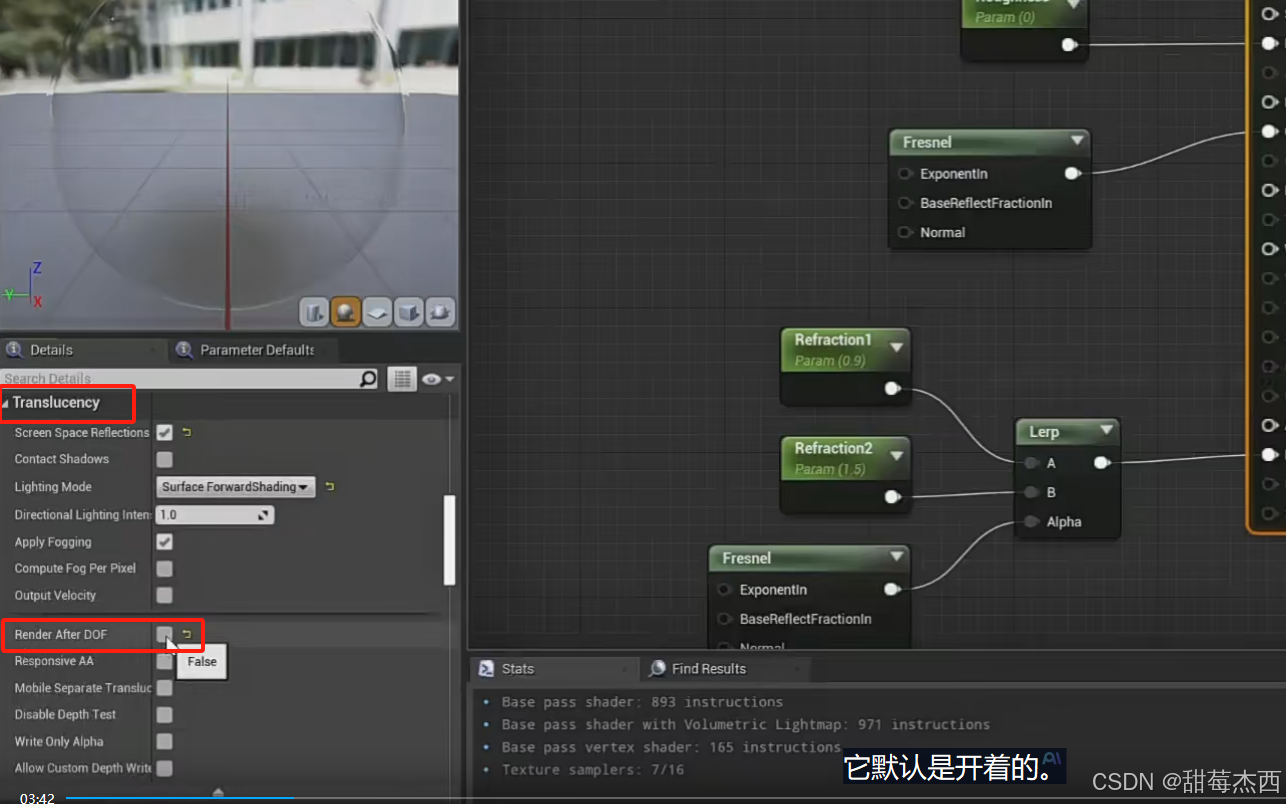Collapse the Fresnel node above Refraction1

[1076, 141]
